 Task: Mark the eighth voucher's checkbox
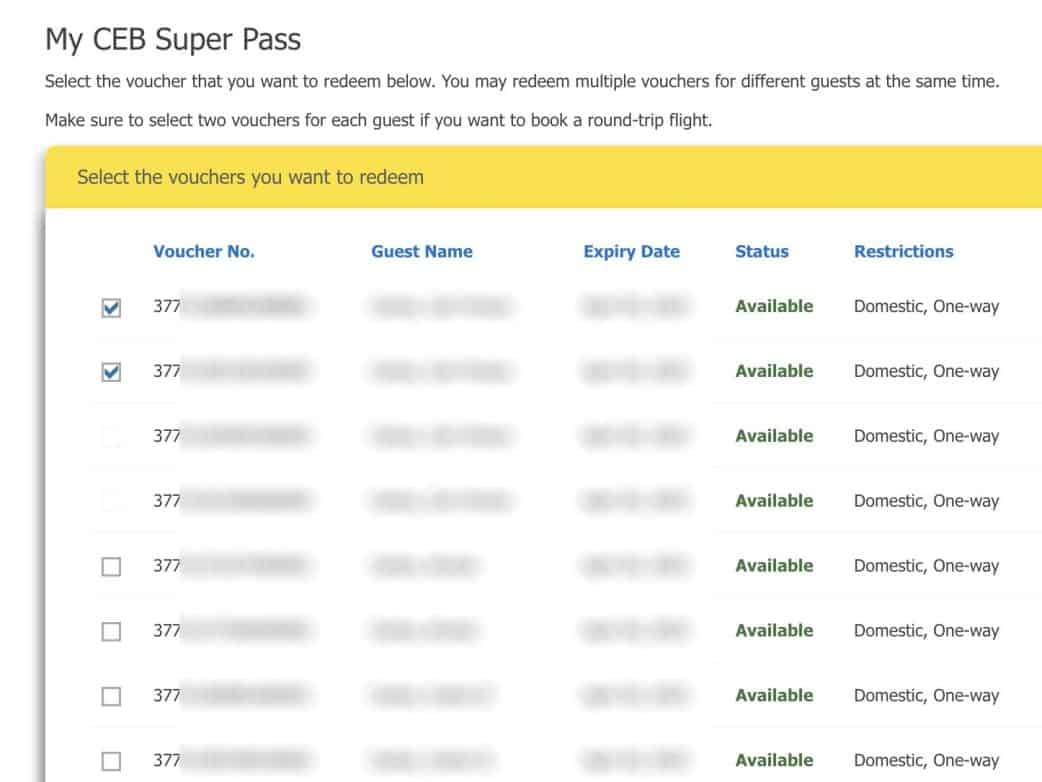click(x=111, y=761)
